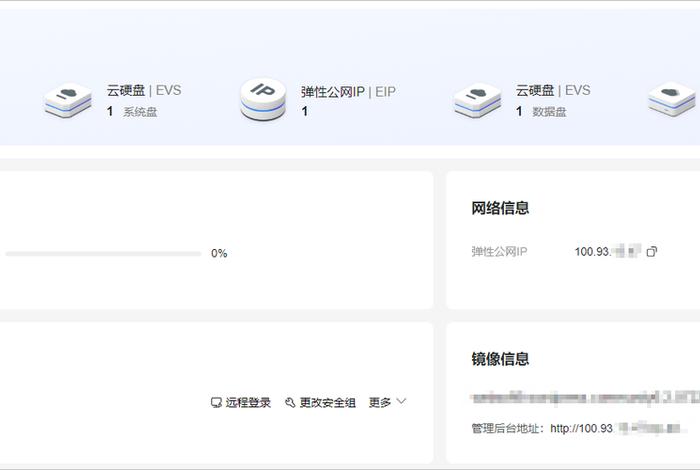The width and height of the screenshot is (700, 470).
Task: Click the chevron next to 更多
Action: (x=401, y=402)
